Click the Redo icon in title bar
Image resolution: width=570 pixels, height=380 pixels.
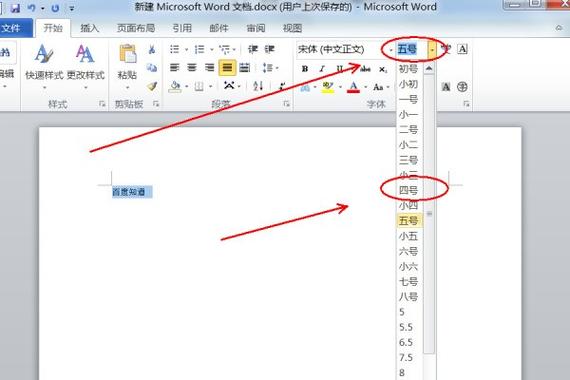55,8
